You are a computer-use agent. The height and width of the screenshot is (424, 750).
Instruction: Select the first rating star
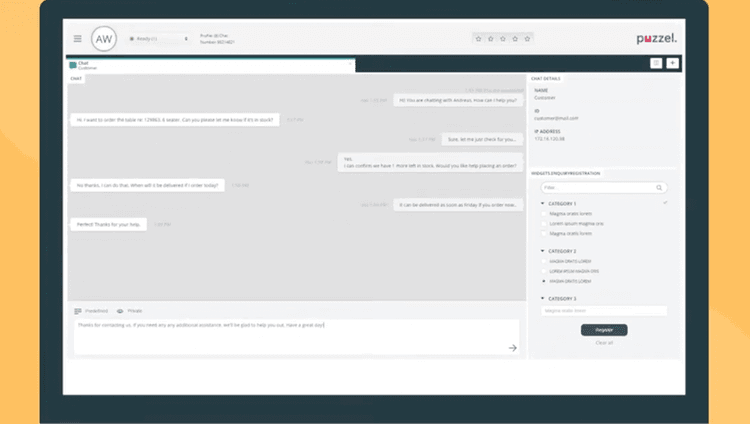point(478,39)
